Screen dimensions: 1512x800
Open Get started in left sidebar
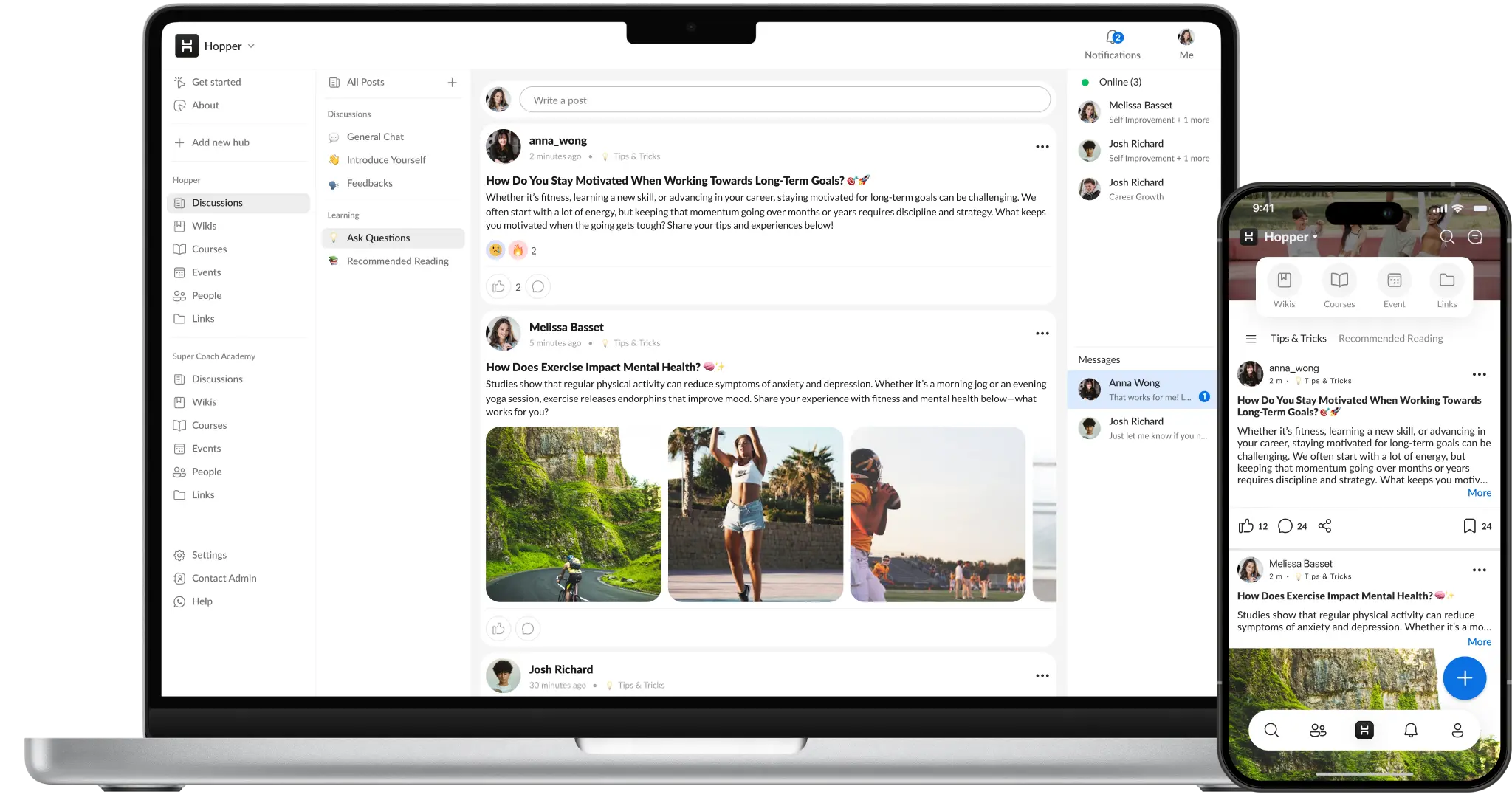(x=207, y=82)
